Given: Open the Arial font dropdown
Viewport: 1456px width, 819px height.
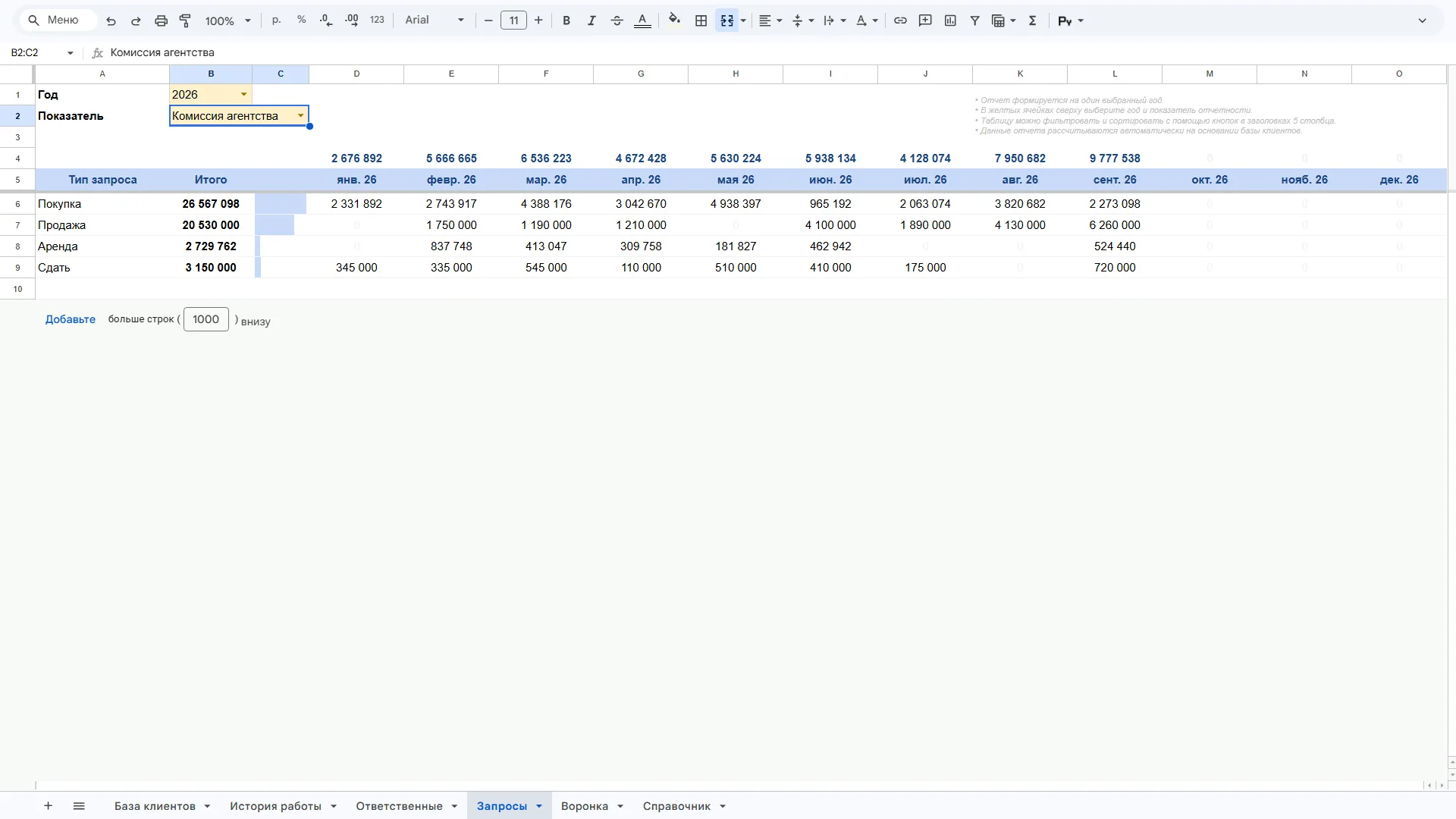Looking at the screenshot, I should 434,20.
